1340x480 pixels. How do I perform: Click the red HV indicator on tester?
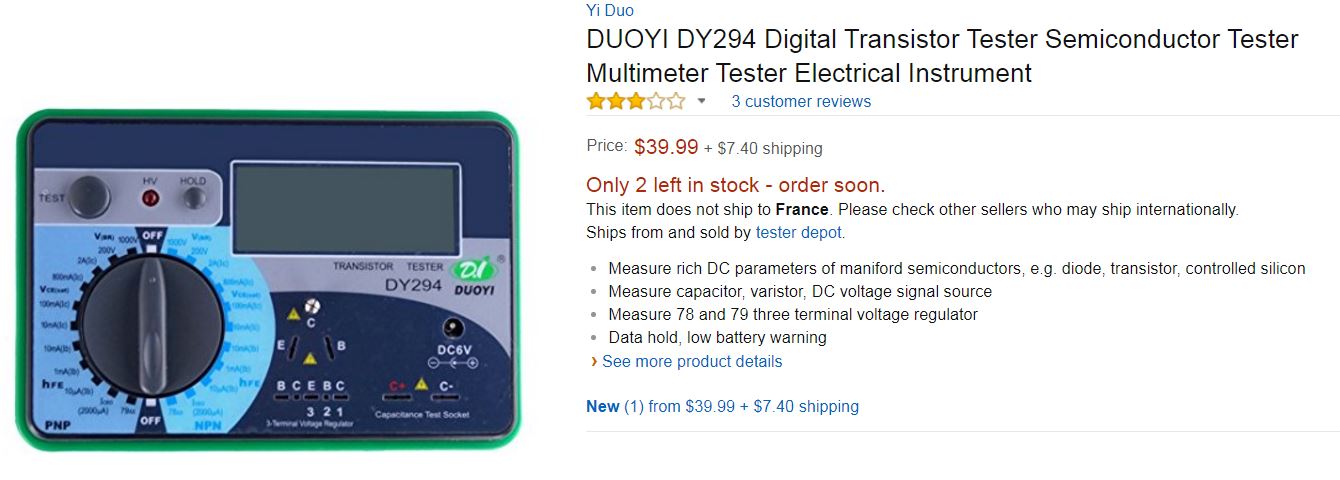[x=151, y=198]
